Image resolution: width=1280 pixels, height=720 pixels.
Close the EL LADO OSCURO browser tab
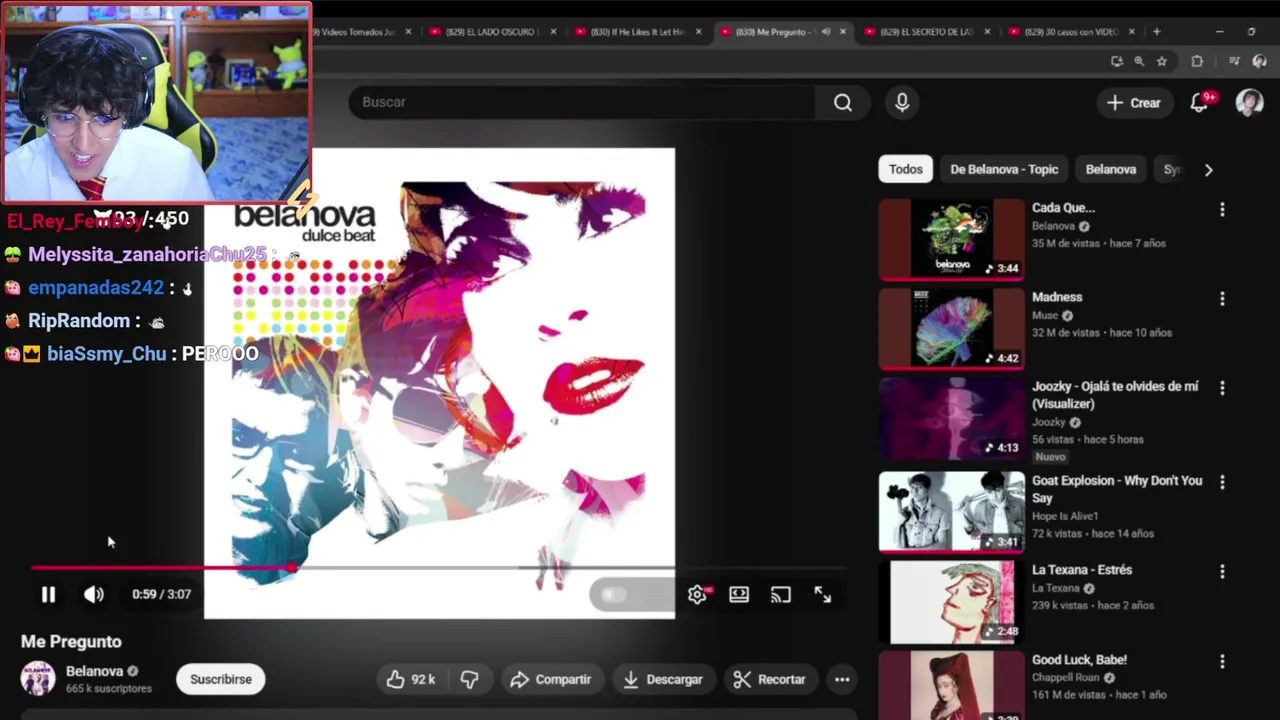(553, 32)
